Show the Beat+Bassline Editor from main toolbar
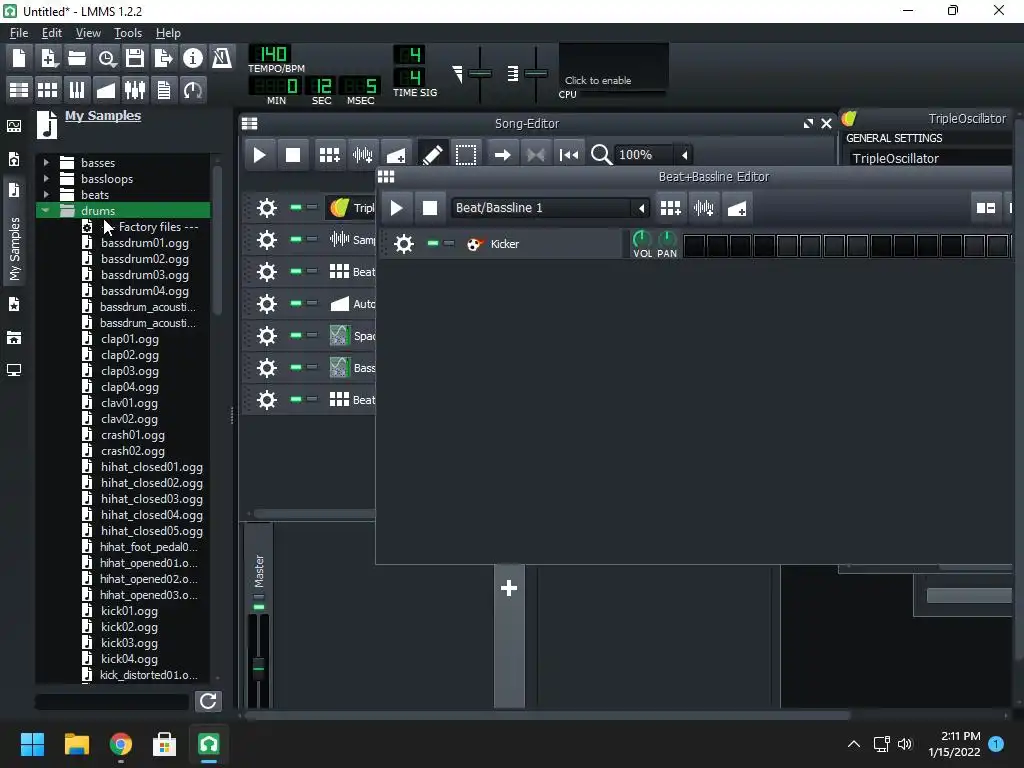The image size is (1024, 768). (48, 89)
